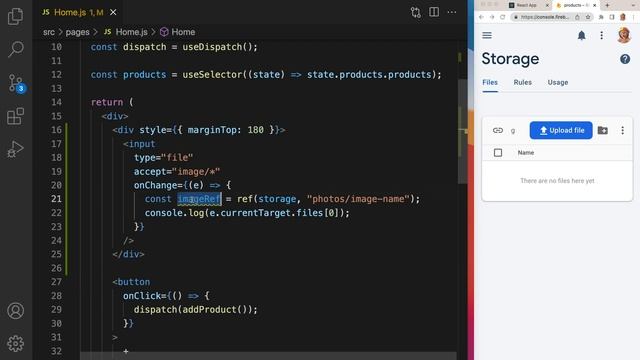Open changes compare icon in editor toolbar
Image resolution: width=640 pixels, height=360 pixels.
pos(416,12)
